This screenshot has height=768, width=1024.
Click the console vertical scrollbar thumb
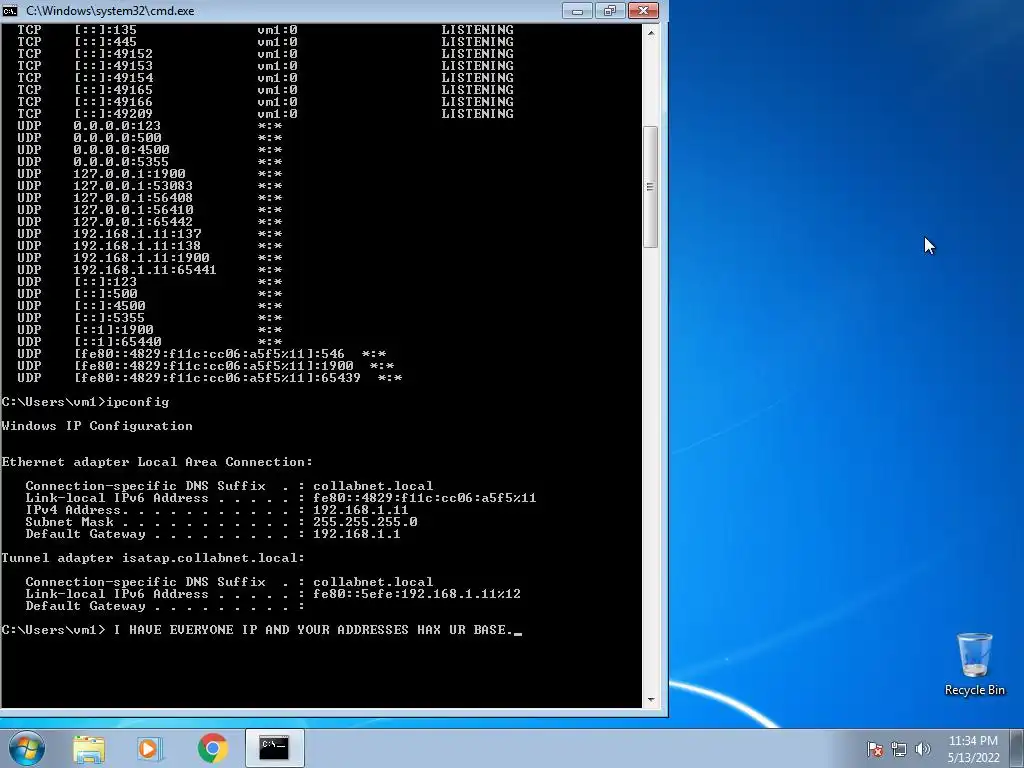(x=650, y=187)
